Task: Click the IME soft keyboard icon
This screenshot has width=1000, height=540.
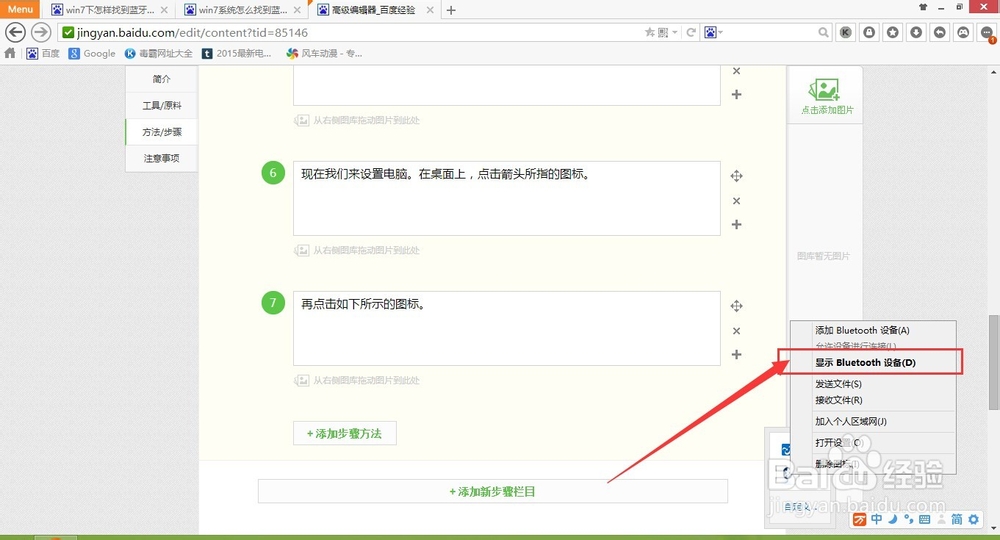Action: [x=925, y=520]
